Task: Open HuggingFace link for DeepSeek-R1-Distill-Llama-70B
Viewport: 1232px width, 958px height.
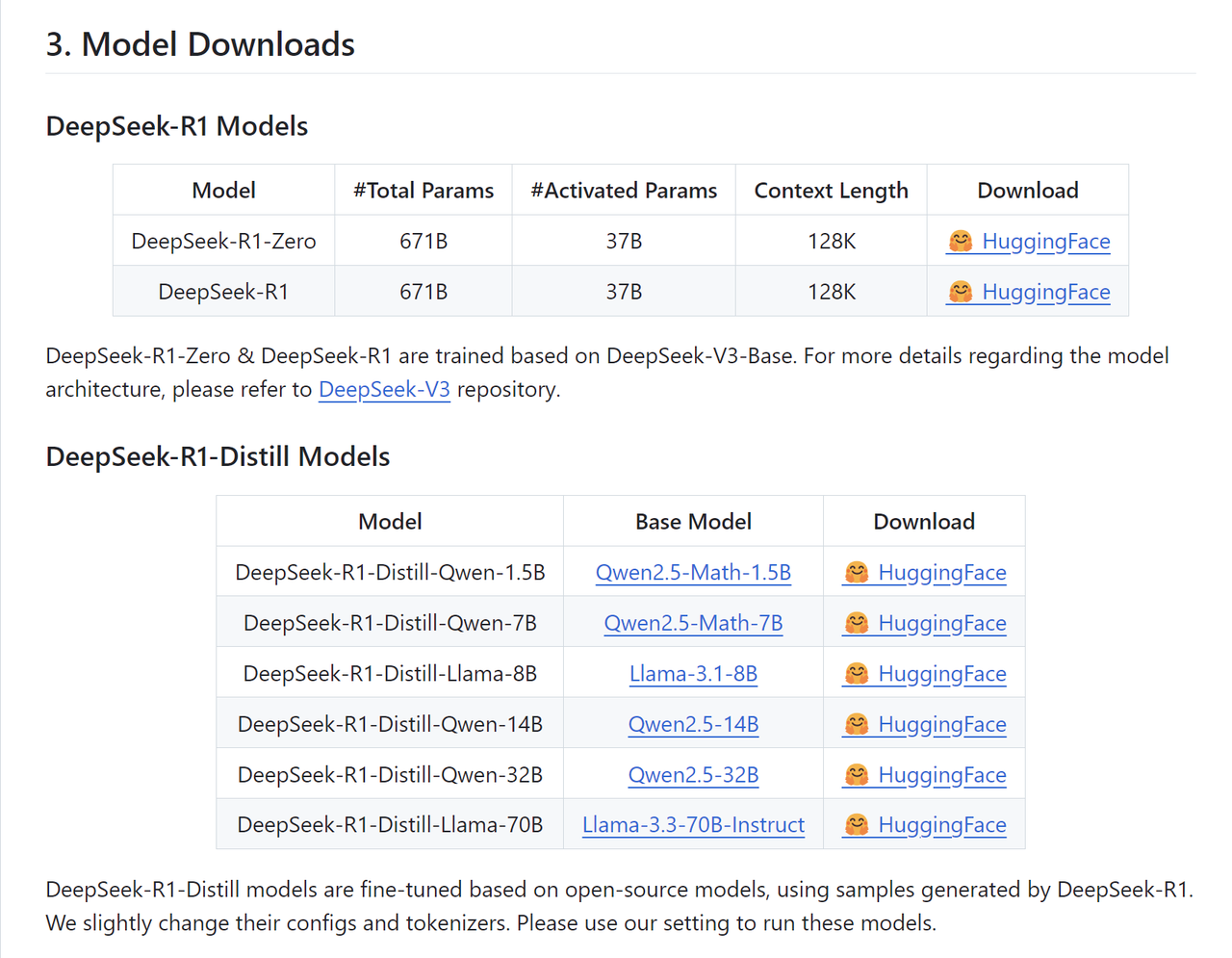Action: point(924,824)
